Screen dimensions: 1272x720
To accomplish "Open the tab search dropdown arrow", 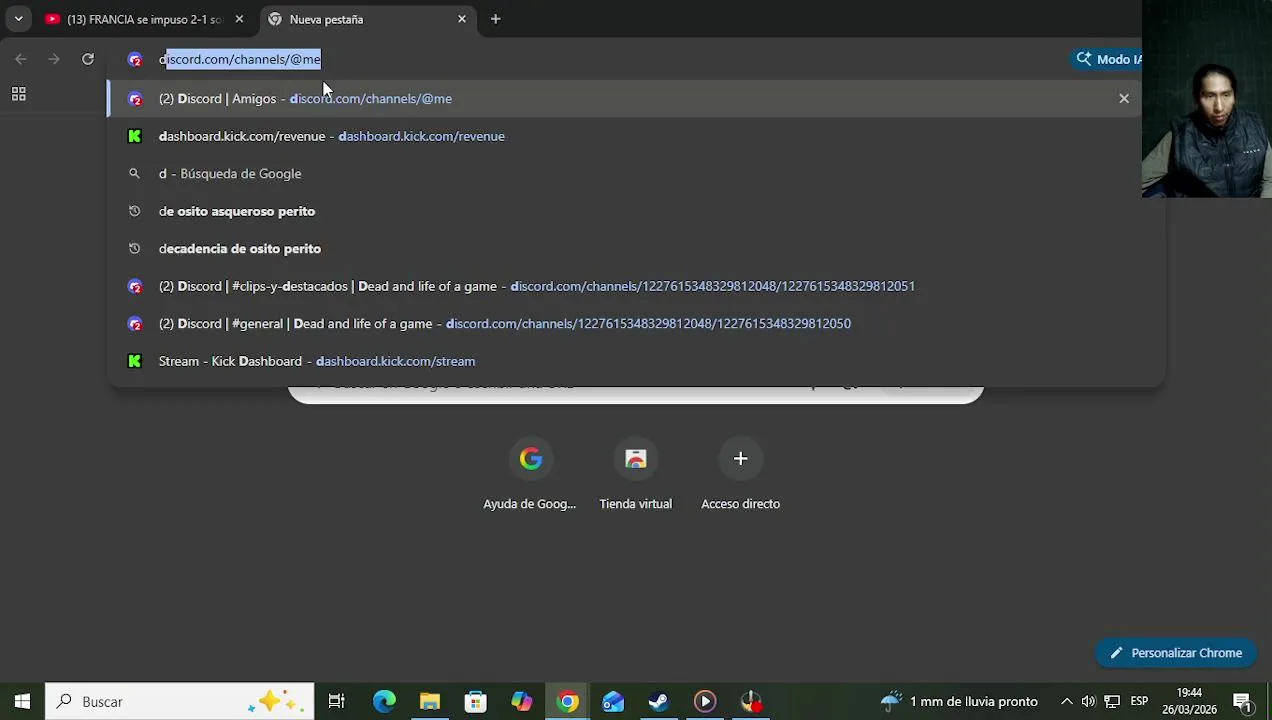I will (18, 19).
